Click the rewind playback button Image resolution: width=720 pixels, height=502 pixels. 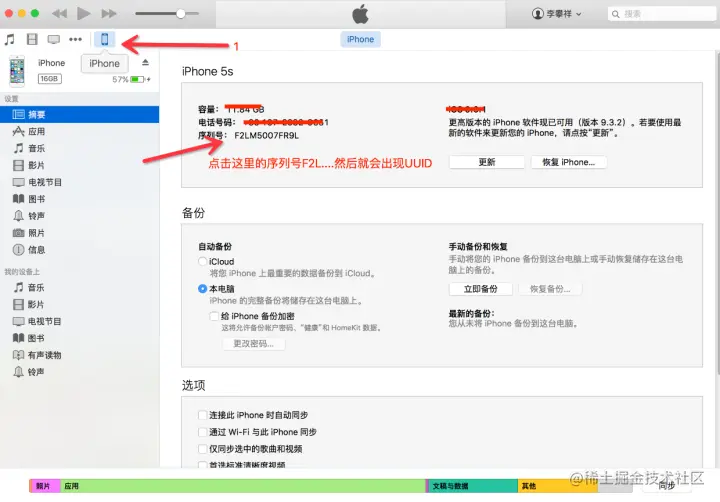click(60, 13)
